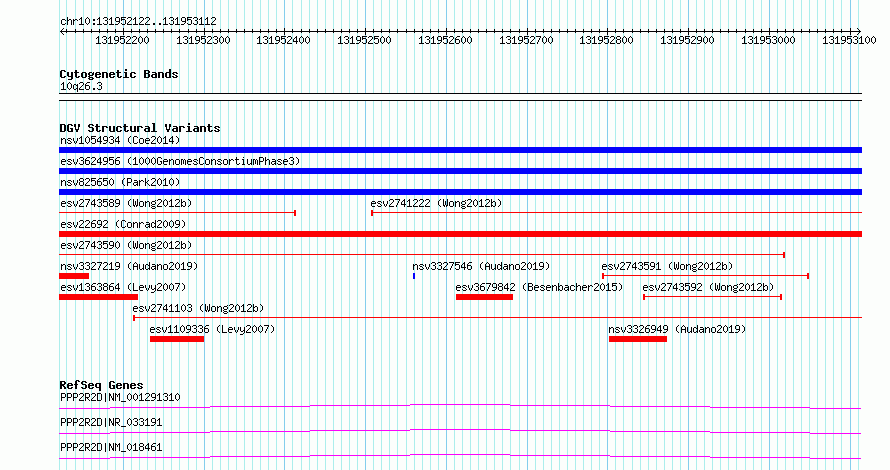The width and height of the screenshot is (890, 470).
Task: Click the DGV Structural Variants heading
Action: tap(140, 128)
